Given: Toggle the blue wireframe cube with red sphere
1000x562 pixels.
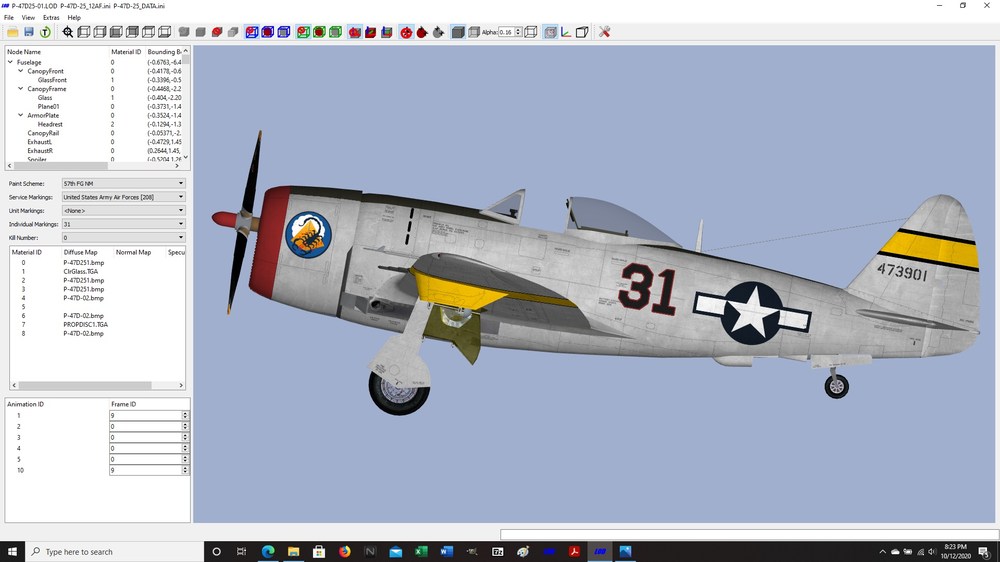Looking at the screenshot, I should tap(252, 32).
